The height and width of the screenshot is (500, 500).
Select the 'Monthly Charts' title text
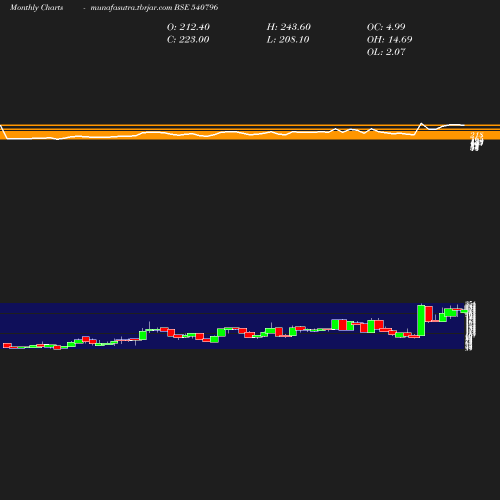click(x=37, y=8)
